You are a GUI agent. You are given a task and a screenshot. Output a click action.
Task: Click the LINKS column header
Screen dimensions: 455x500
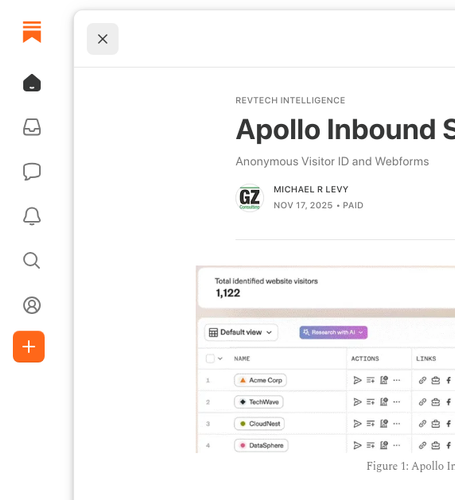click(426, 359)
